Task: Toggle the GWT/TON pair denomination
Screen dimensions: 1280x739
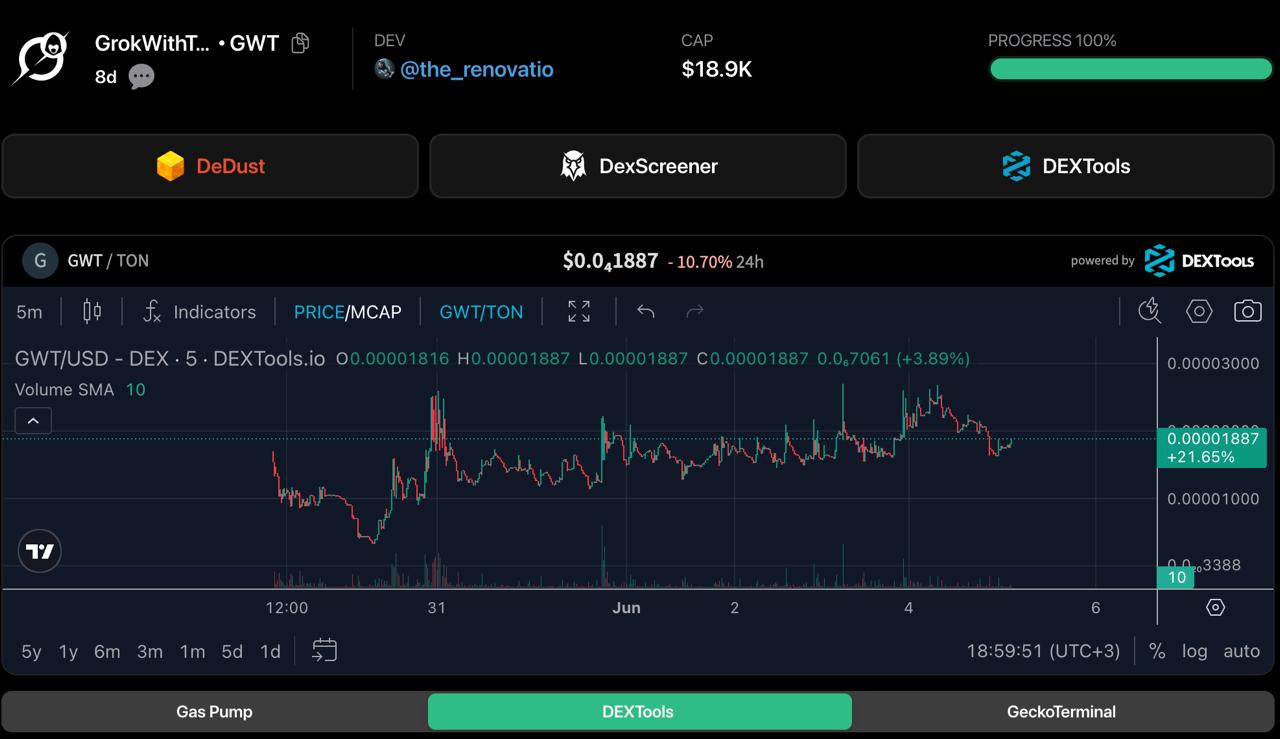Action: (x=481, y=312)
